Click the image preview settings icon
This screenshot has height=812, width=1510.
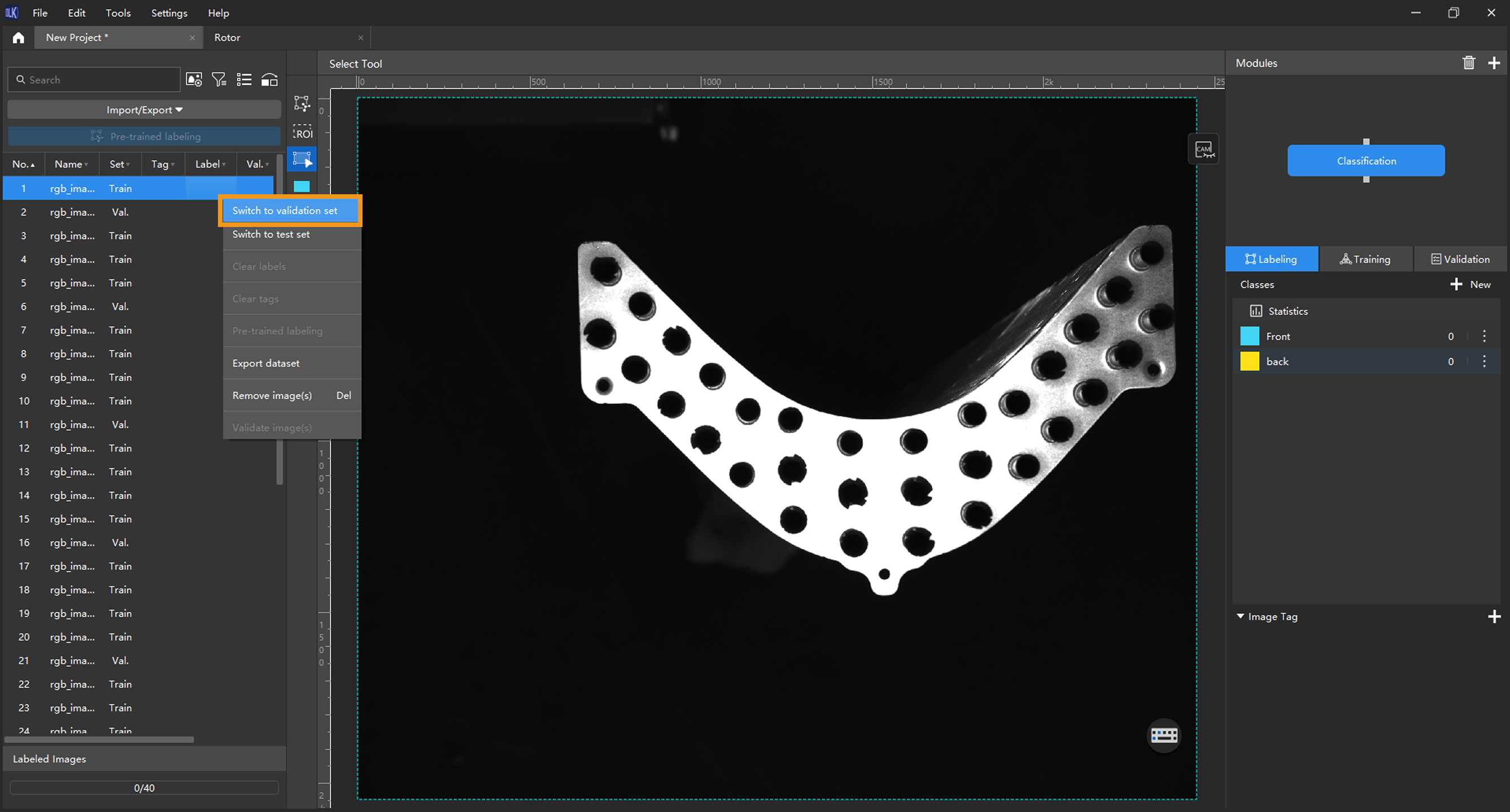(194, 80)
